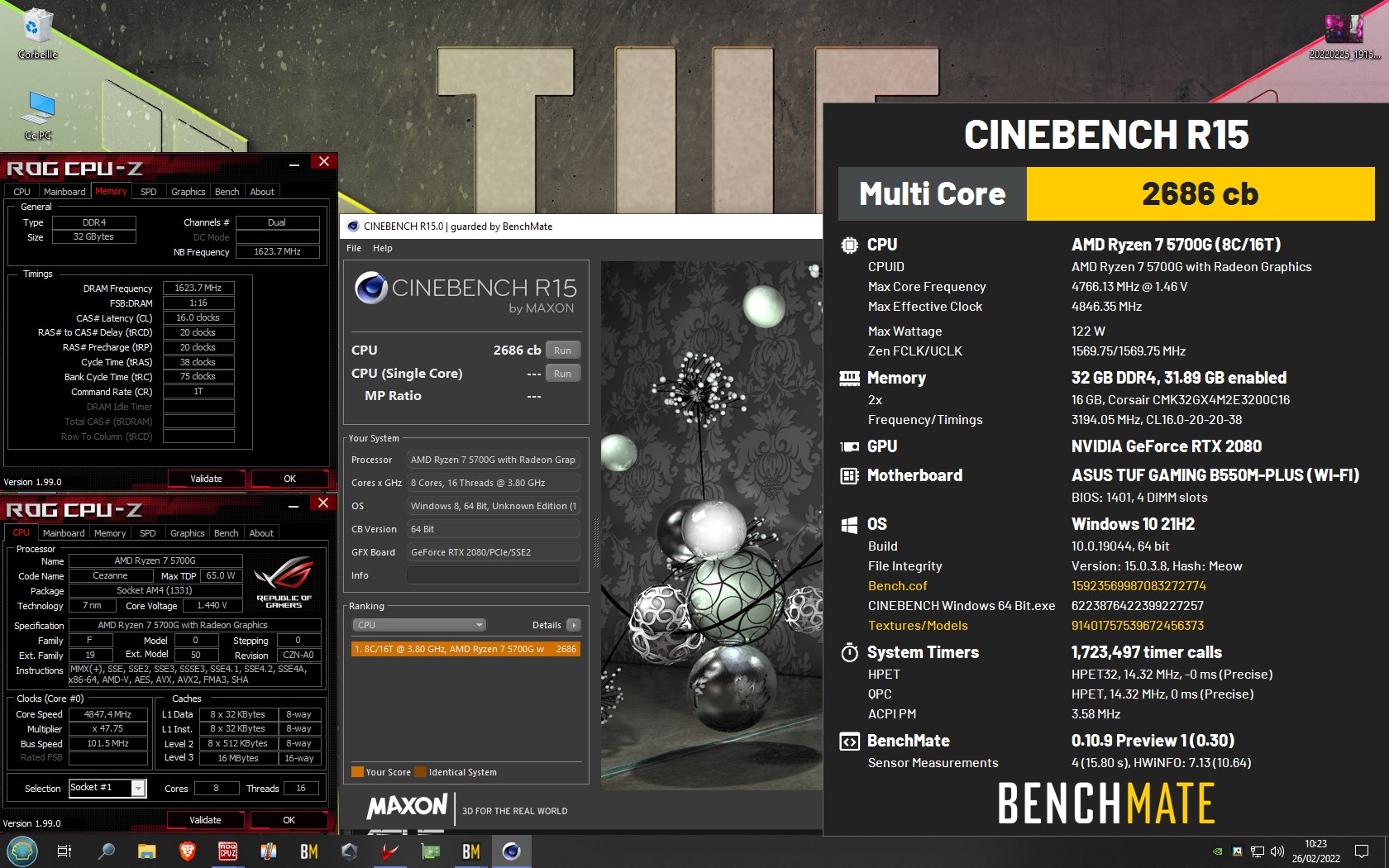The image size is (1389, 868).
Task: Open File Explorer from the taskbar
Action: click(x=147, y=851)
